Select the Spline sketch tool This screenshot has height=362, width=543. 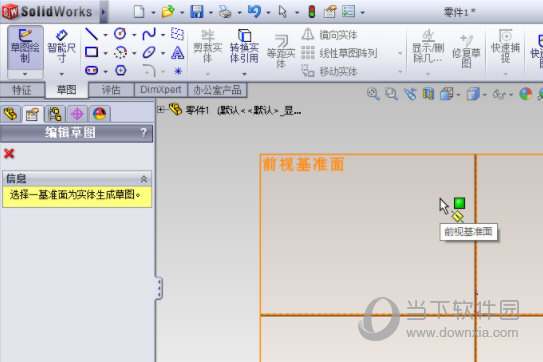tap(149, 34)
